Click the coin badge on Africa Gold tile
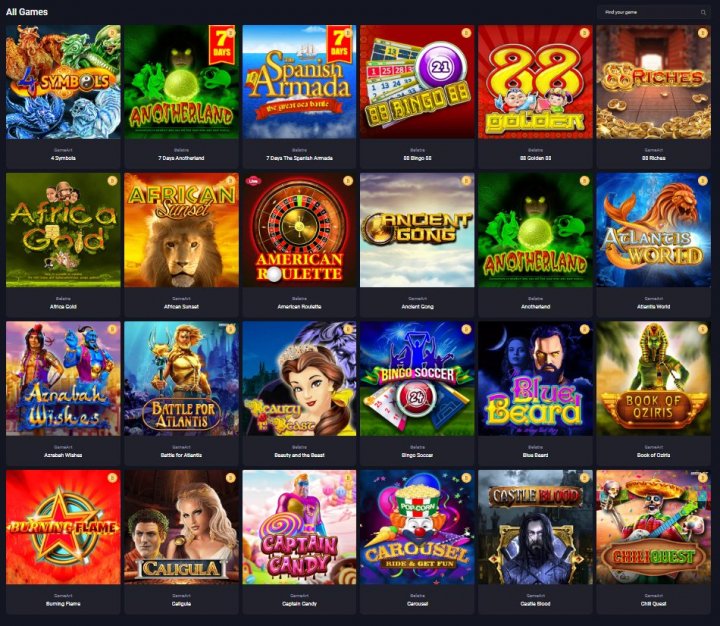The width and height of the screenshot is (720, 626). coord(112,181)
